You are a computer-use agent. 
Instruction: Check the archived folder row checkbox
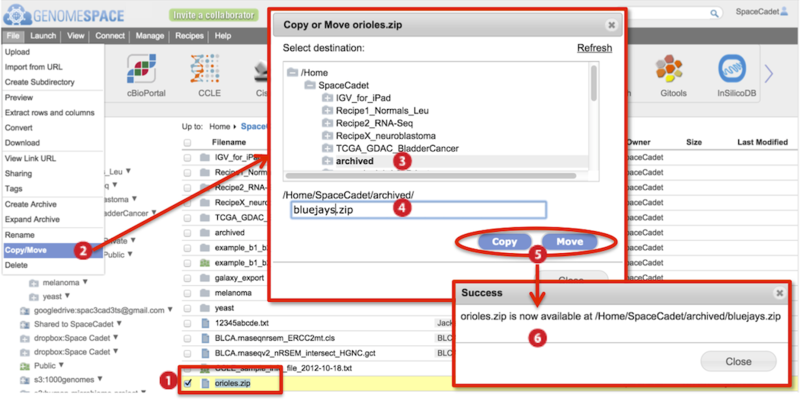click(x=187, y=233)
